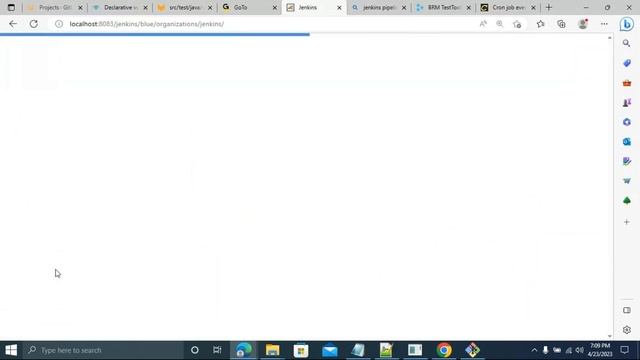Viewport: 640px width, 360px height.
Task: Open the sidebar Designer icon
Action: (627, 161)
